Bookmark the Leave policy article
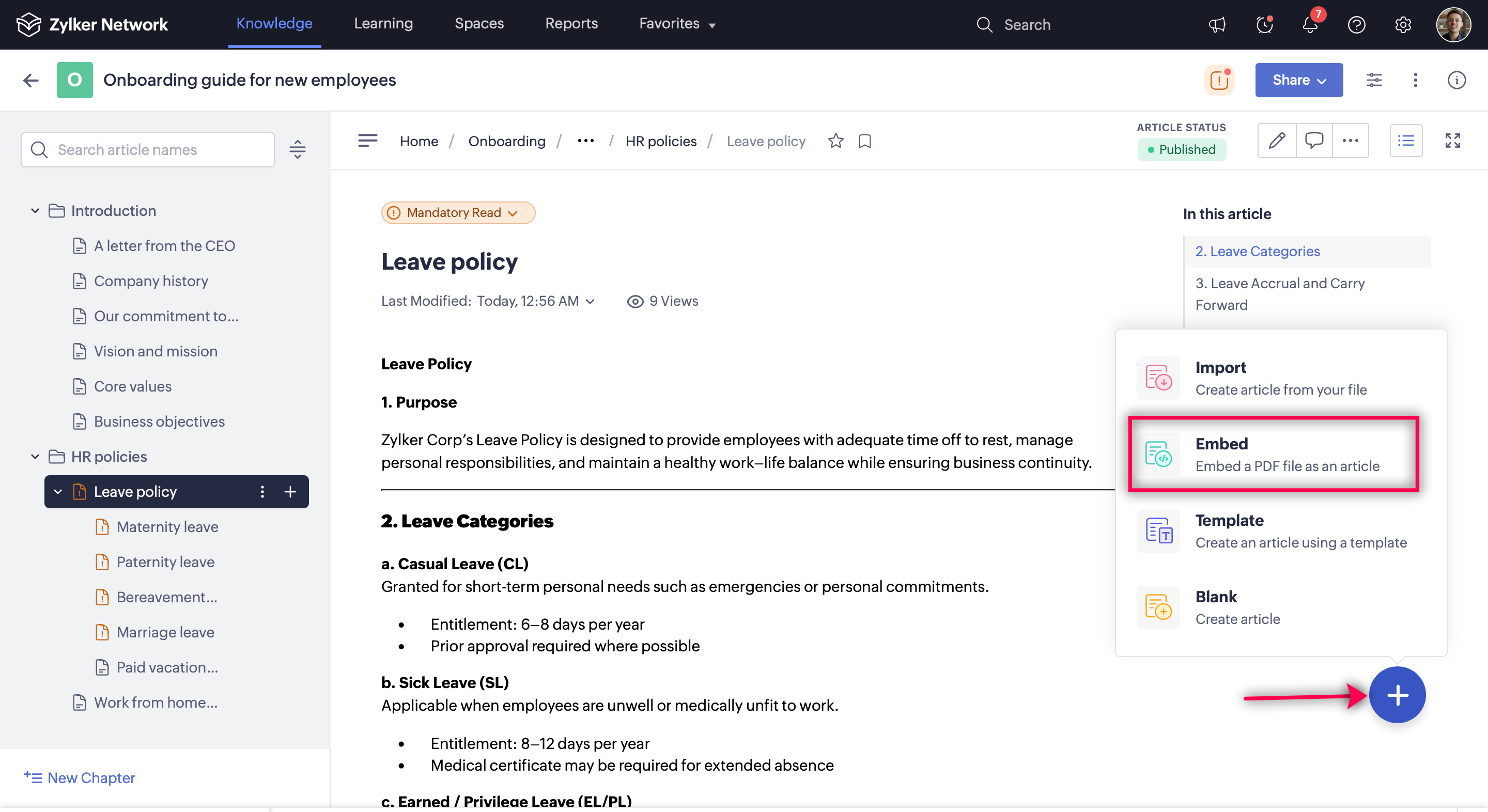The width and height of the screenshot is (1488, 812). point(864,141)
